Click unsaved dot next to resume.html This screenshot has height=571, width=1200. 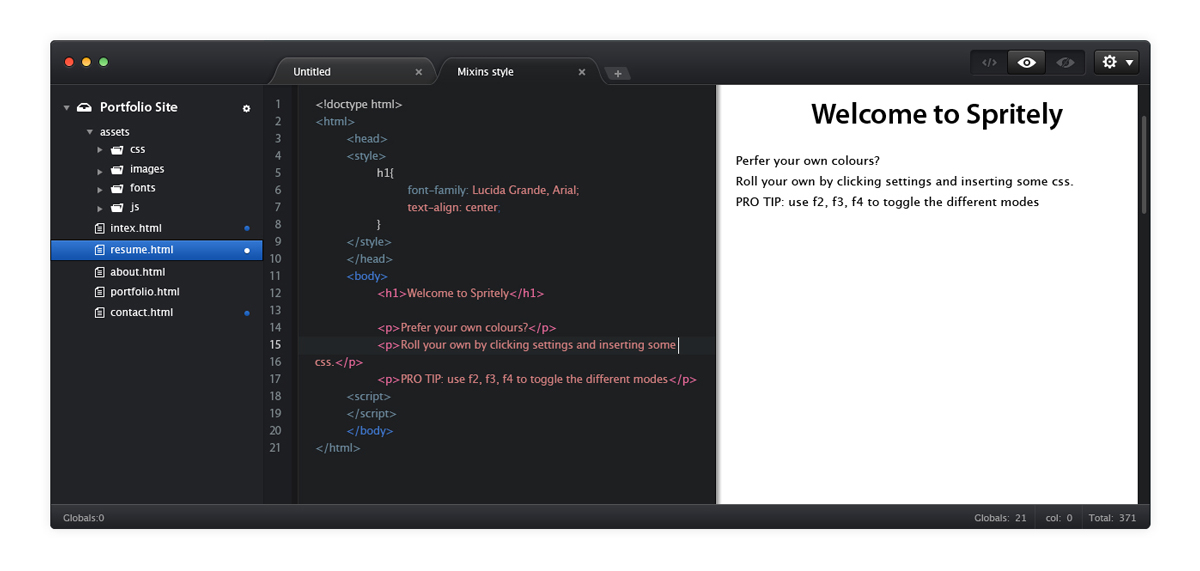click(x=247, y=250)
